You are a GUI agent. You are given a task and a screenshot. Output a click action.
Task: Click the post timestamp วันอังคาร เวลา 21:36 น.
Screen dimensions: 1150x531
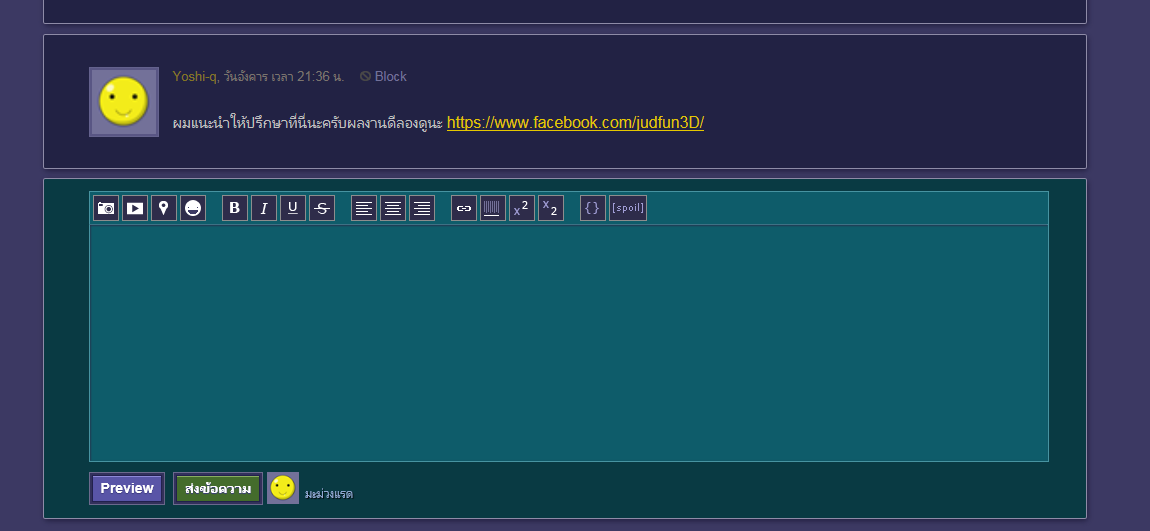coord(284,76)
